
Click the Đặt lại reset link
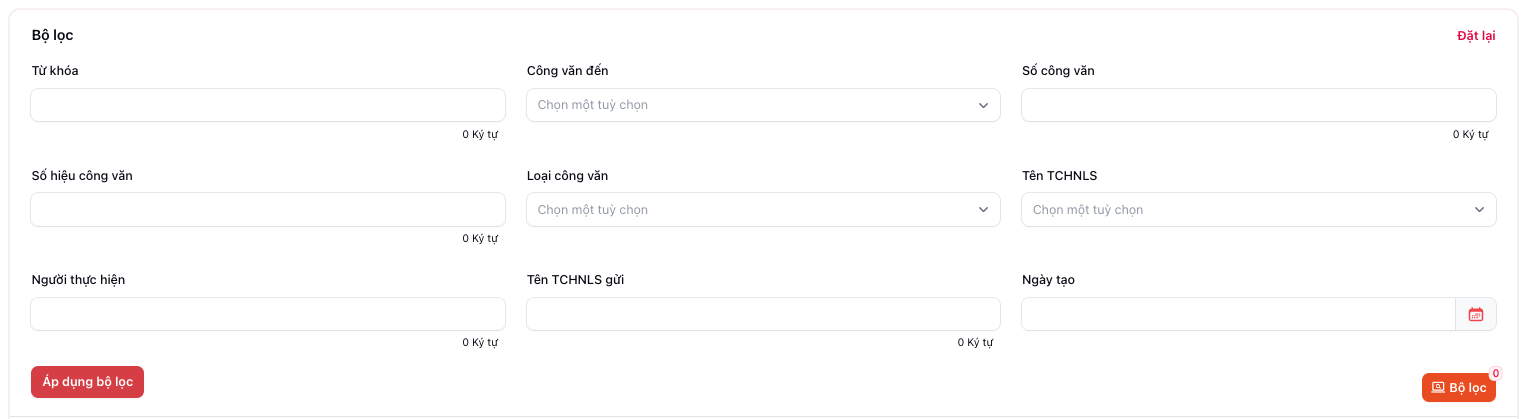tap(1476, 36)
